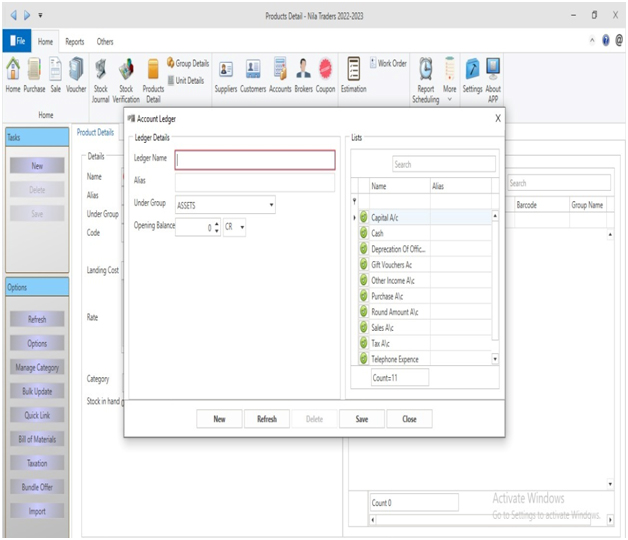This screenshot has width=628, height=540.
Task: Open the Estimation icon
Action: coord(354,75)
